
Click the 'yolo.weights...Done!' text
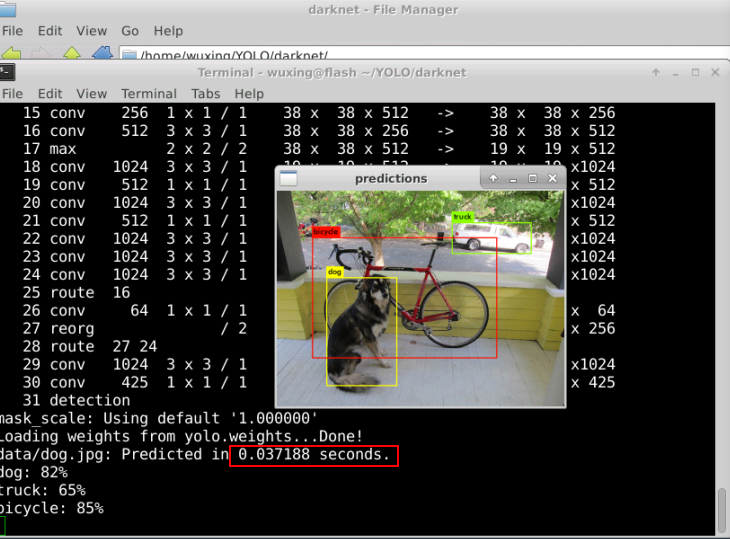coord(273,436)
